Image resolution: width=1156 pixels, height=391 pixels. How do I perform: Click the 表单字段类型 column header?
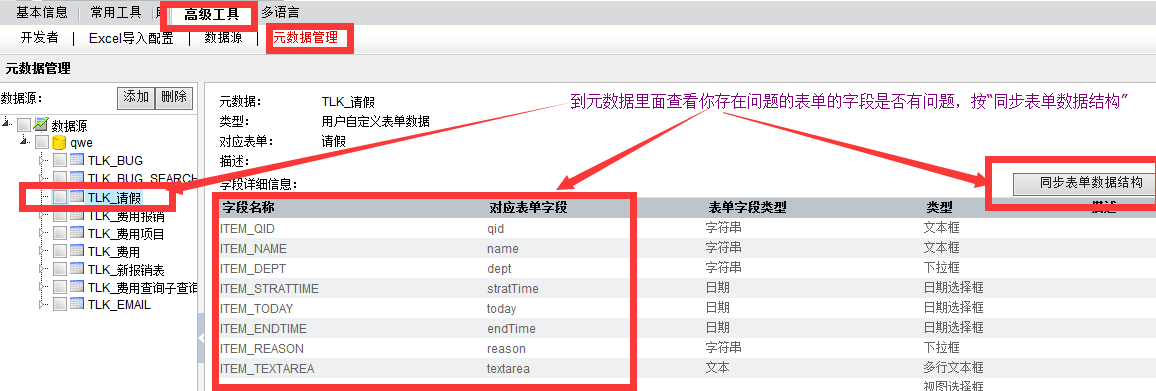click(748, 208)
